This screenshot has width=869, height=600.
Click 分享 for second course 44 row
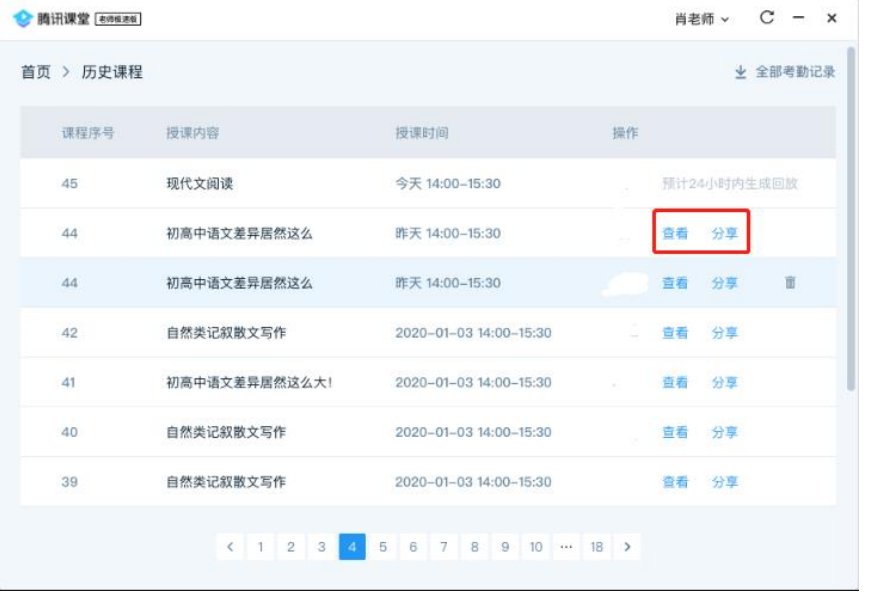point(724,283)
